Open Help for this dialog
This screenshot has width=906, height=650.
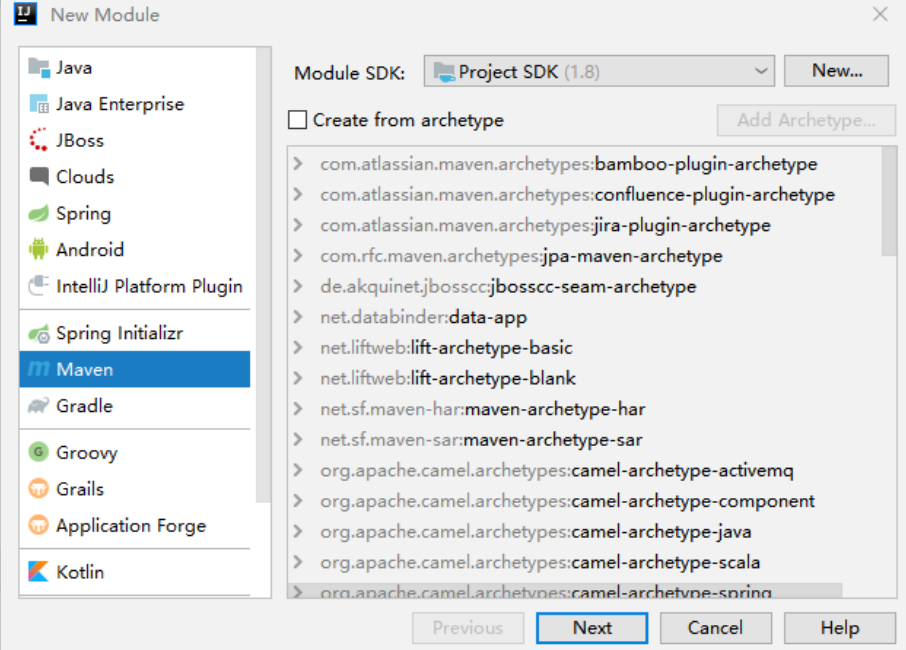(x=840, y=627)
